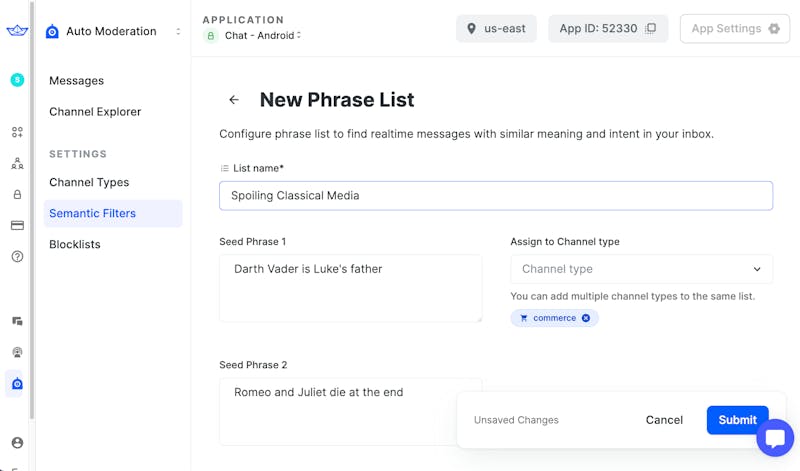The width and height of the screenshot is (800, 471).
Task: Open Channel Explorer in the sidebar
Action: pyautogui.click(x=95, y=112)
